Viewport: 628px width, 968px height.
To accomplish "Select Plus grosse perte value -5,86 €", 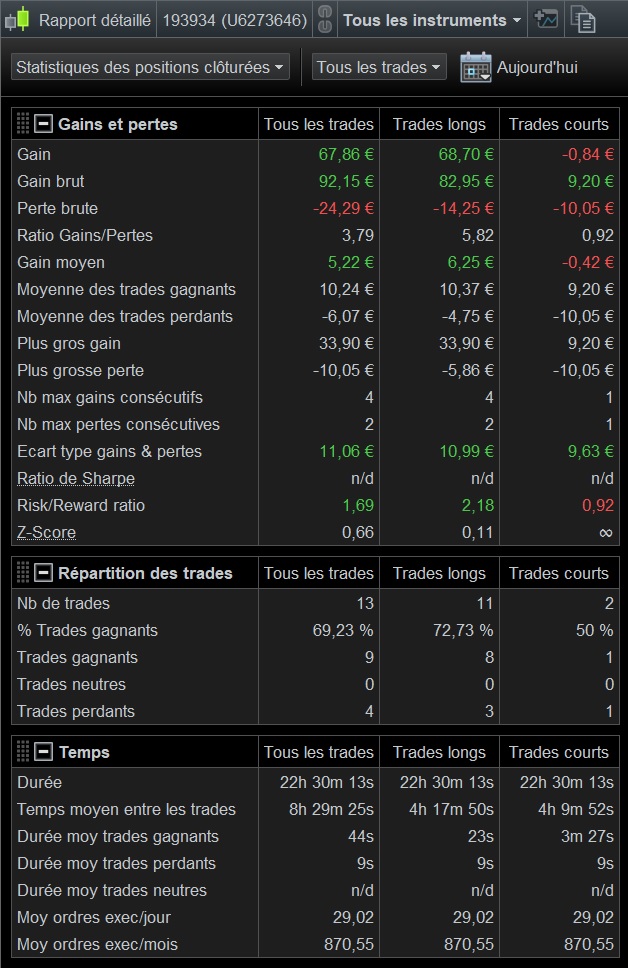I will click(x=467, y=370).
